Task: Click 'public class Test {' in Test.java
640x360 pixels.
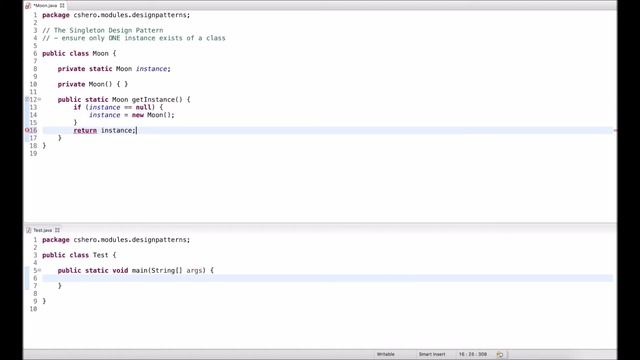Action: pyautogui.click(x=79, y=255)
